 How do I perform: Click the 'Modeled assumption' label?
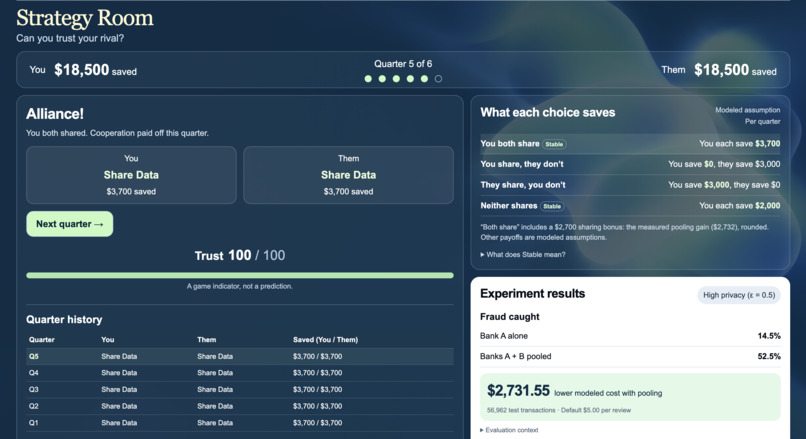(747, 110)
